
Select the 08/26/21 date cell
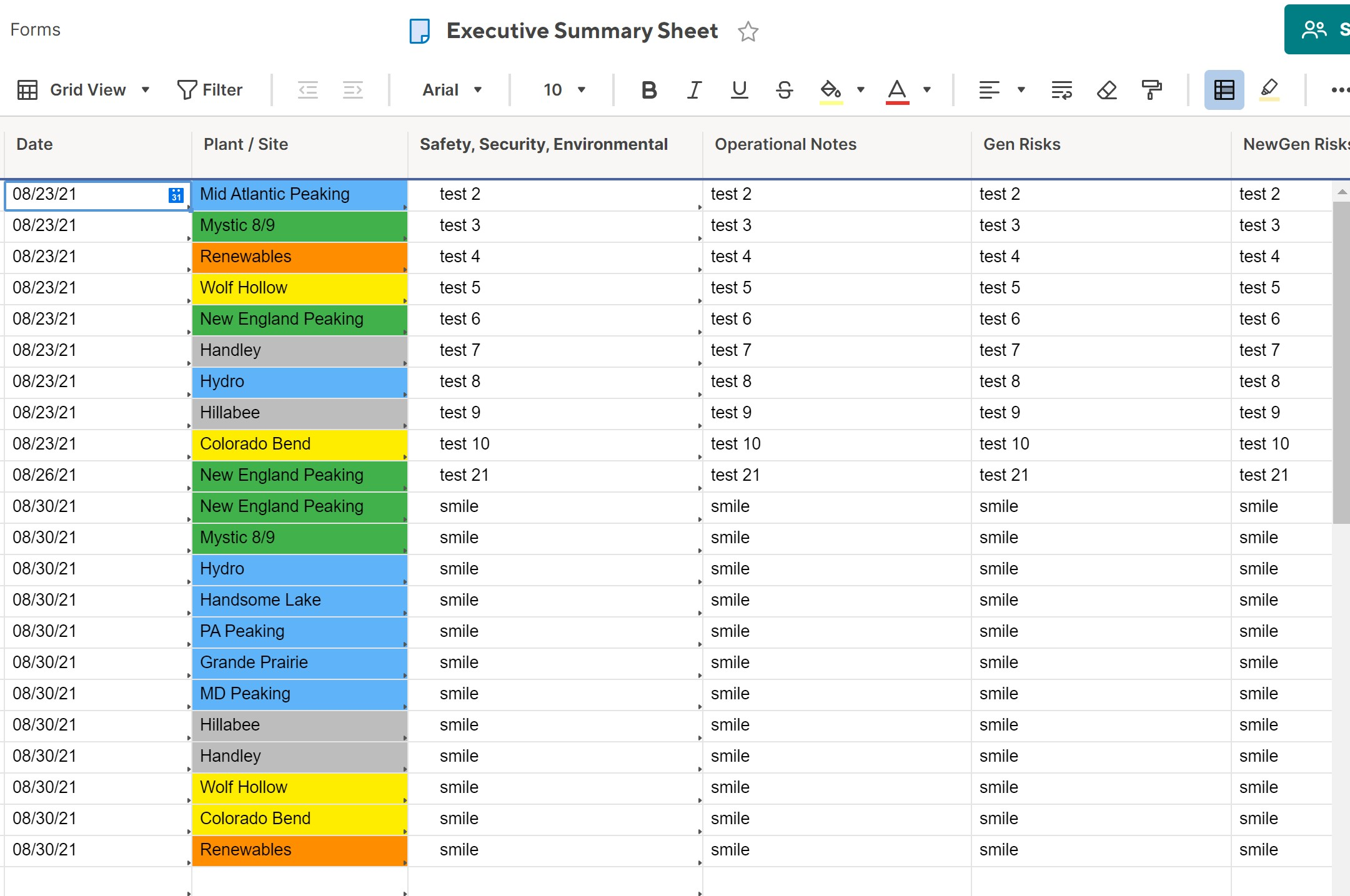97,476
